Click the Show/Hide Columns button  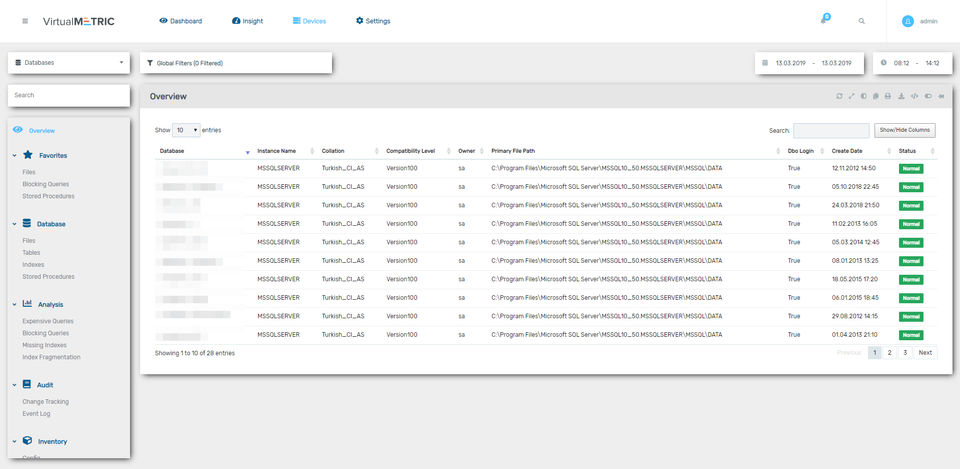click(904, 130)
